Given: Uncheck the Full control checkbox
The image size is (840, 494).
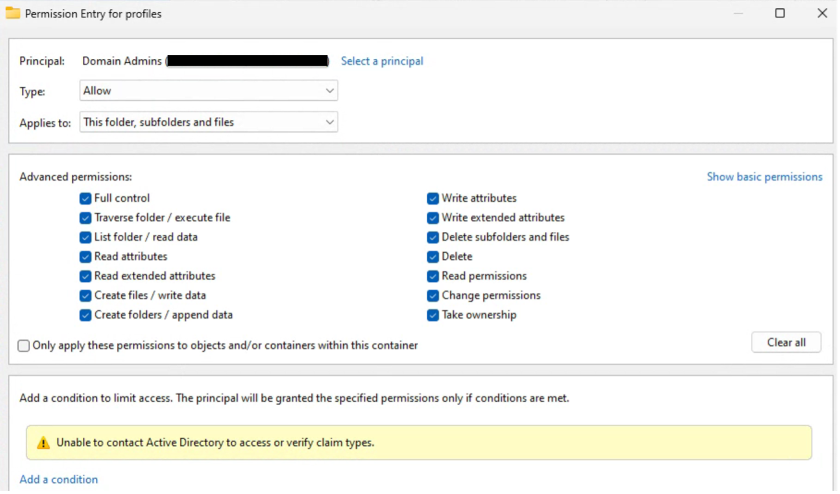Looking at the screenshot, I should pyautogui.click(x=86, y=198).
